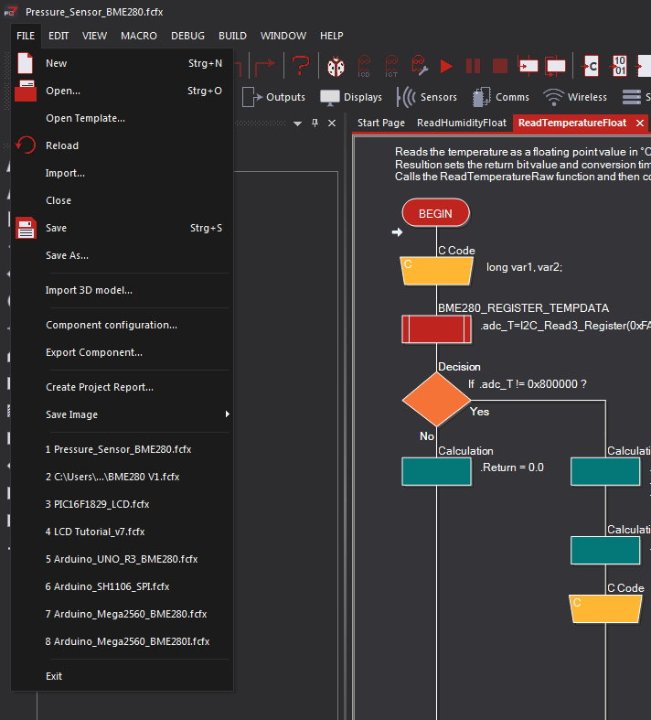Toggle the panel pin icon

315,123
